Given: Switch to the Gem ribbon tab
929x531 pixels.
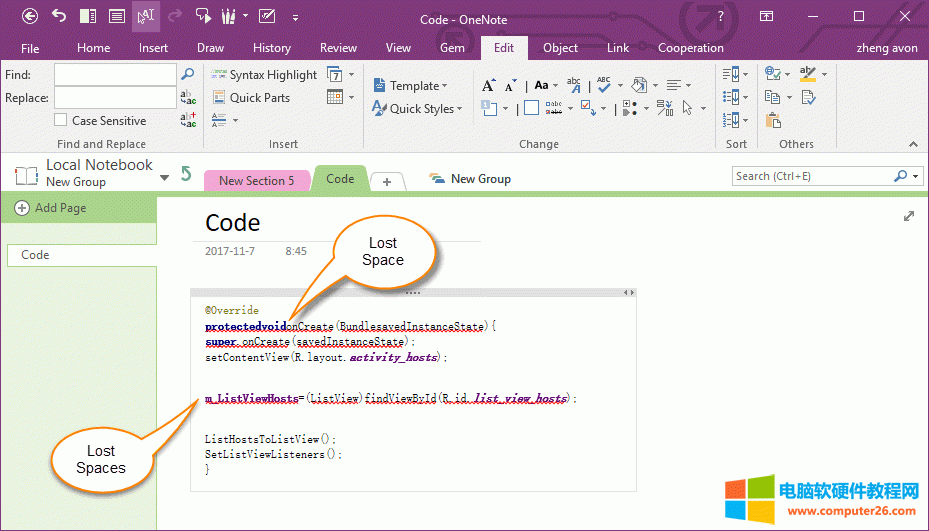Looking at the screenshot, I should tap(452, 48).
